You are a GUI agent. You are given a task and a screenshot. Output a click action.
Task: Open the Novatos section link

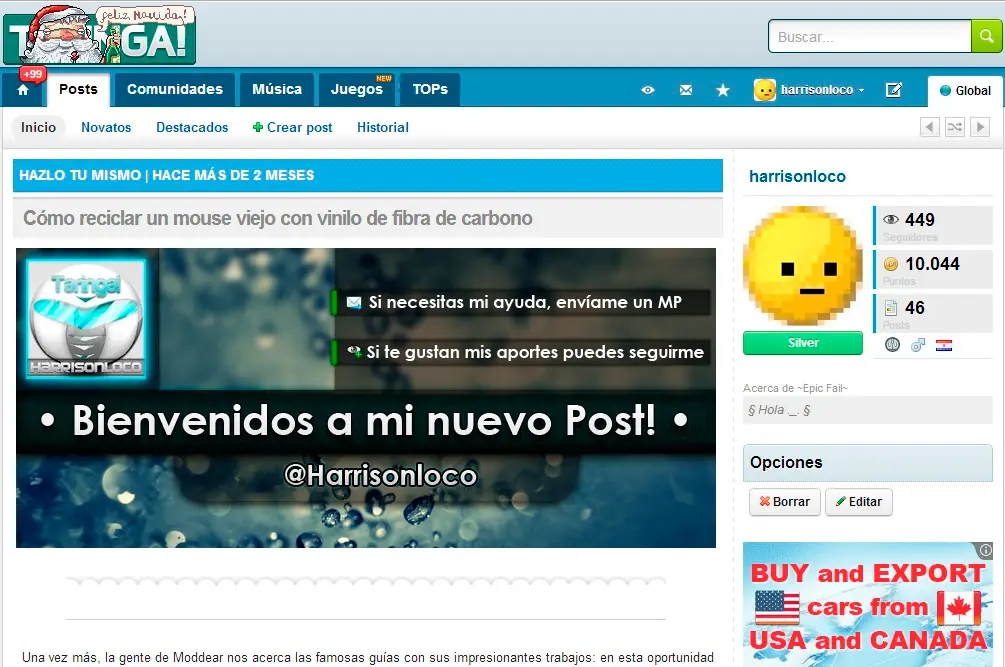(x=106, y=127)
